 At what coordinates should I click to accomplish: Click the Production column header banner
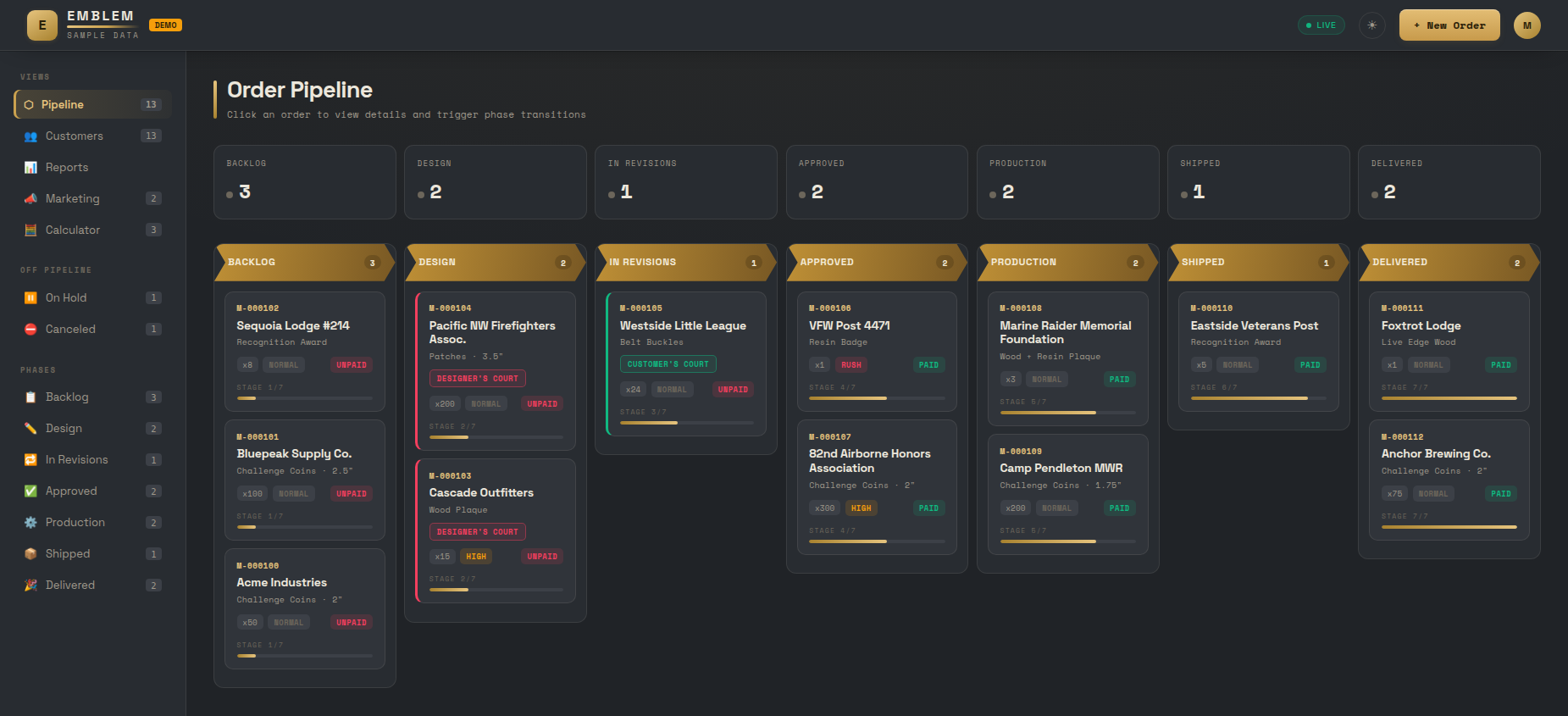[x=1067, y=263]
